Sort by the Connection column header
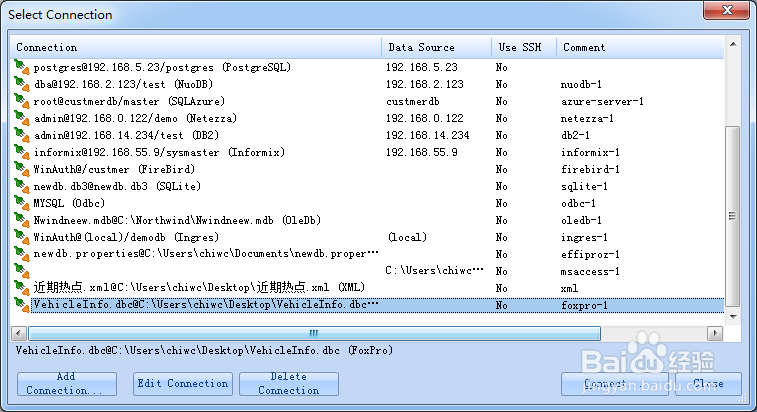The width and height of the screenshot is (757, 412). coord(196,47)
